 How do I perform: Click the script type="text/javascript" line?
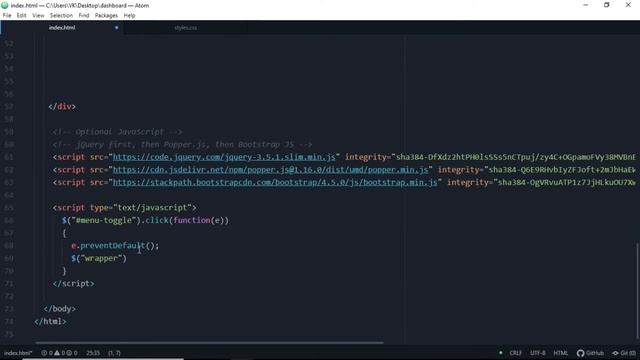coord(124,208)
